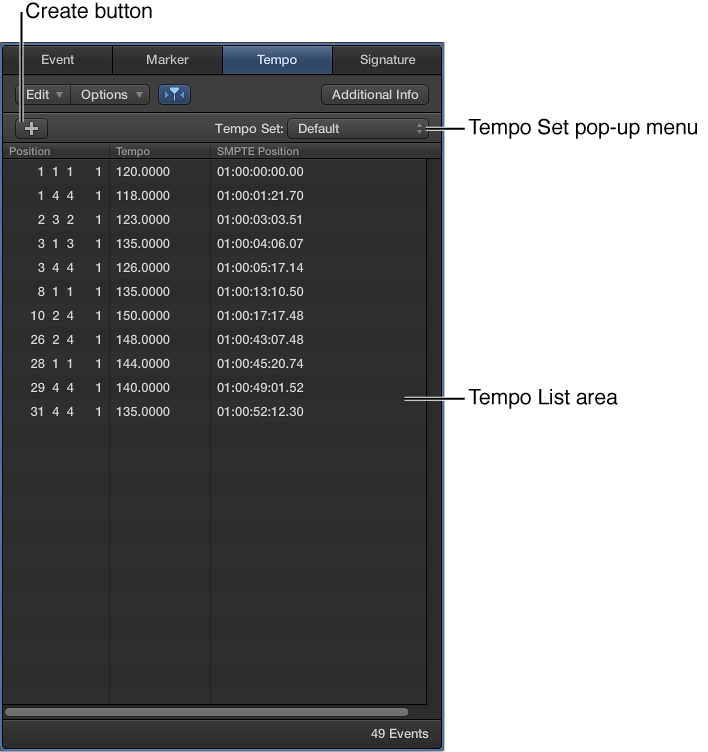
Task: Switch to the Event tab
Action: click(58, 60)
